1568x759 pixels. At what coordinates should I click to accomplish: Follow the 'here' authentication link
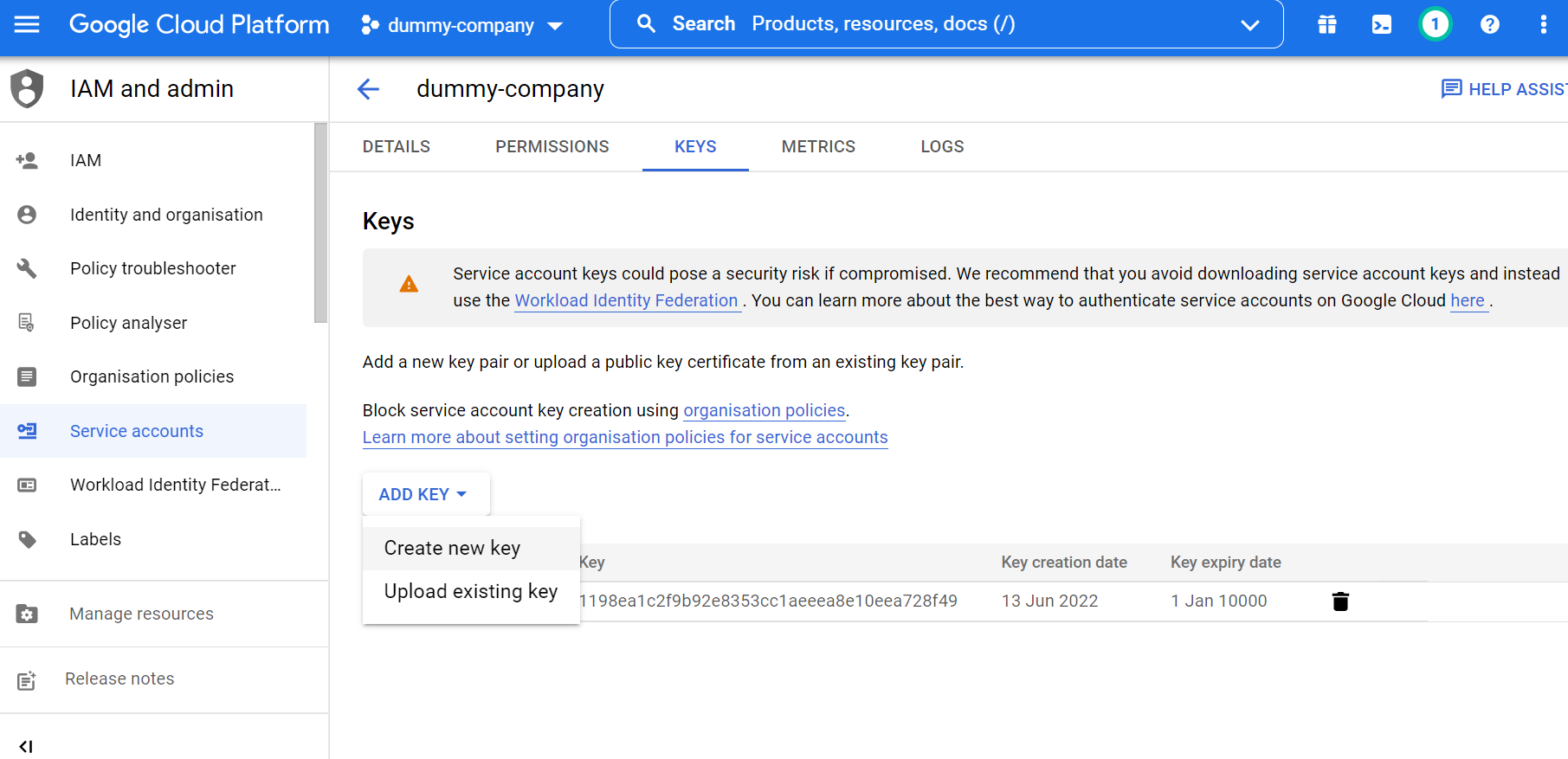coord(1468,300)
